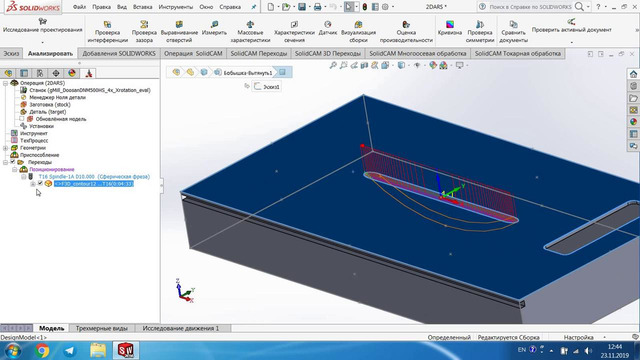Image resolution: width=640 pixels, height=360 pixels.
Task: Activate the Measure tool (Измерить)
Action: click(x=214, y=29)
